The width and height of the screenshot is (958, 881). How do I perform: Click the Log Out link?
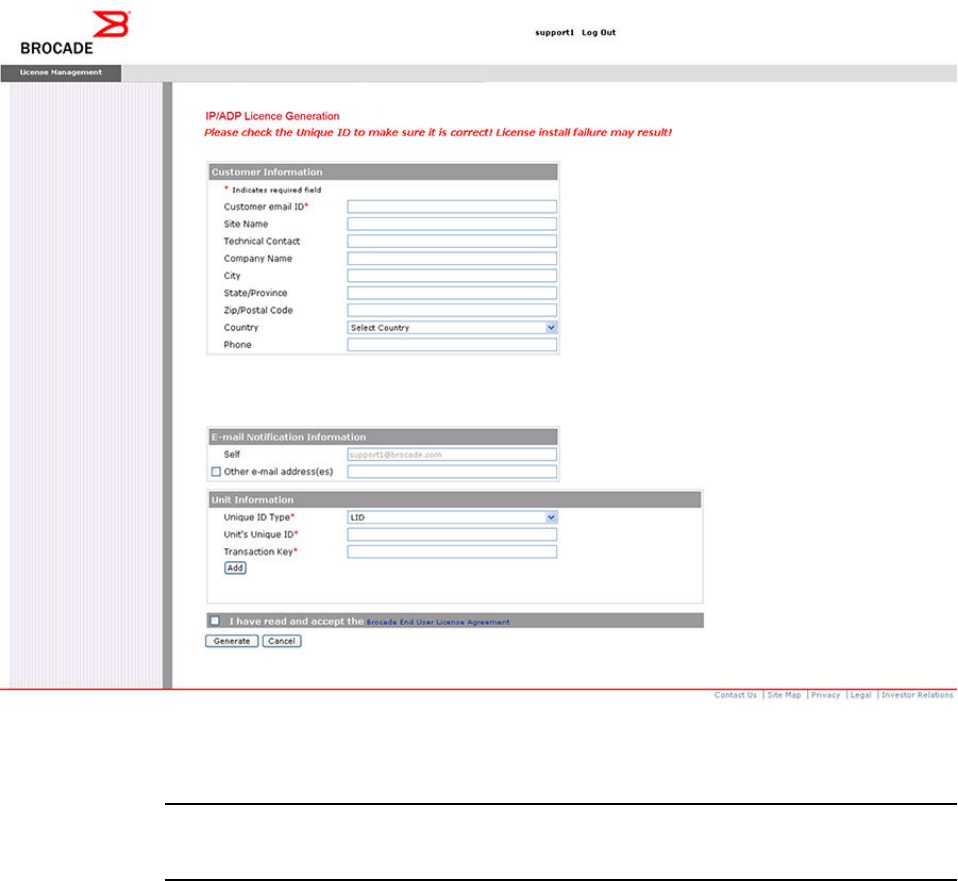point(598,32)
